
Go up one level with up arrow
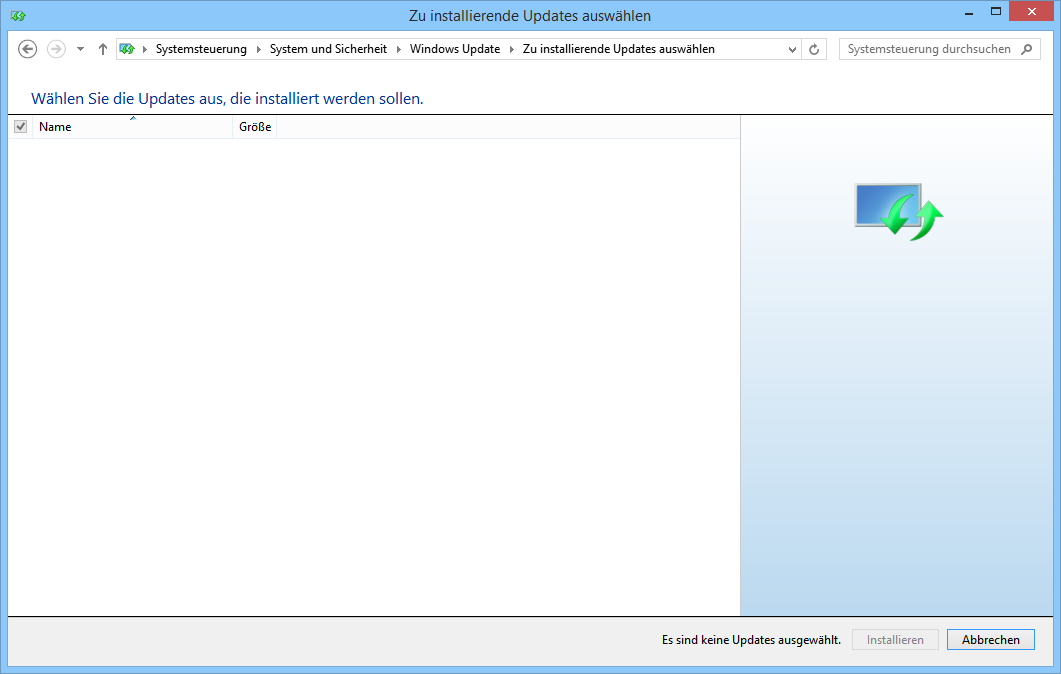(103, 49)
